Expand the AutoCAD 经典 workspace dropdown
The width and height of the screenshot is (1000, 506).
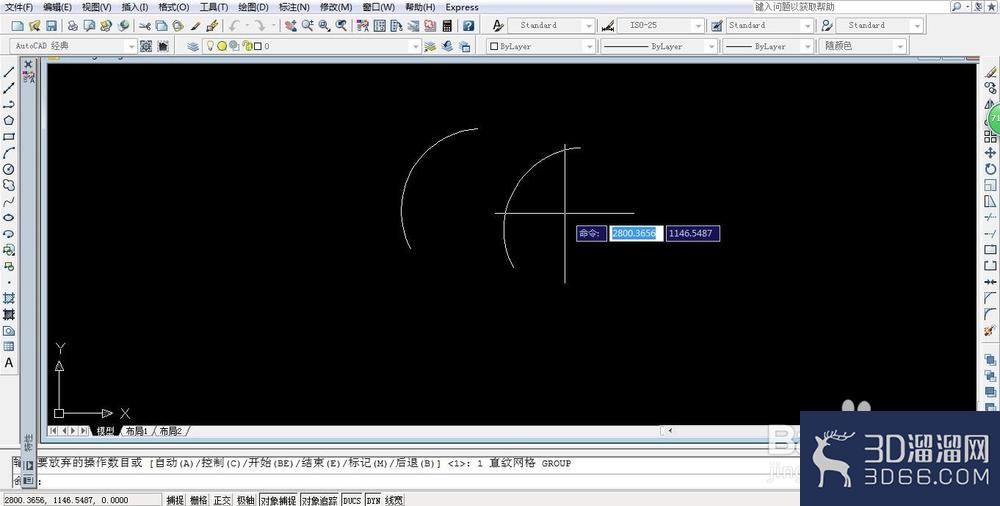pyautogui.click(x=74, y=46)
